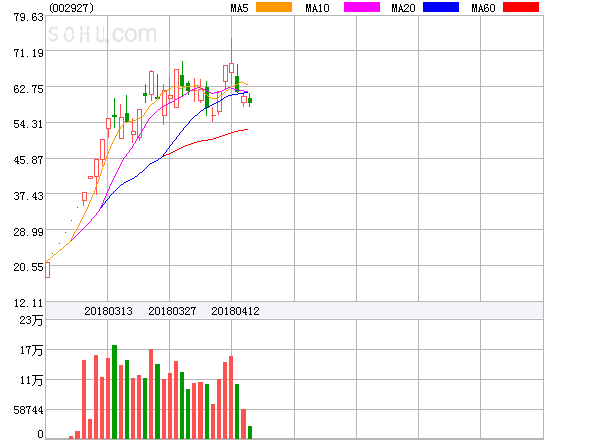Click the 20180327 date label

(x=172, y=311)
